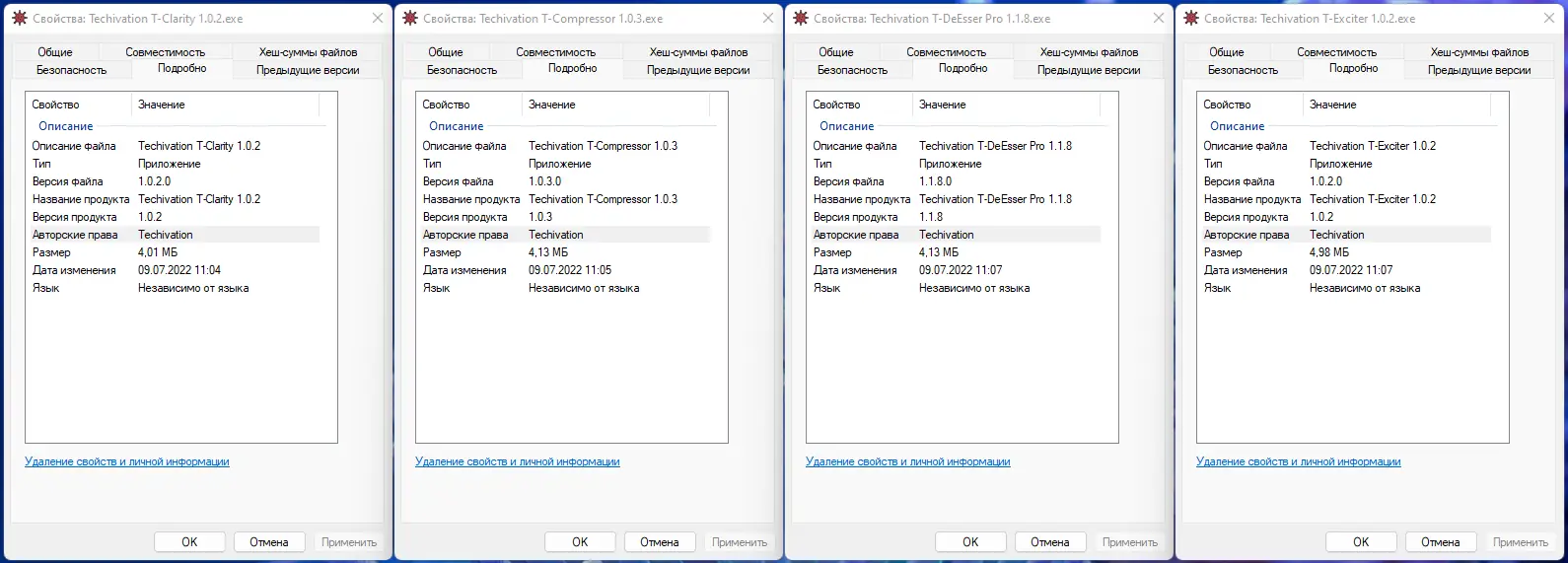The image size is (1568, 563).
Task: Switch to Совместимость tab in T-Compressor window
Action: tap(555, 52)
